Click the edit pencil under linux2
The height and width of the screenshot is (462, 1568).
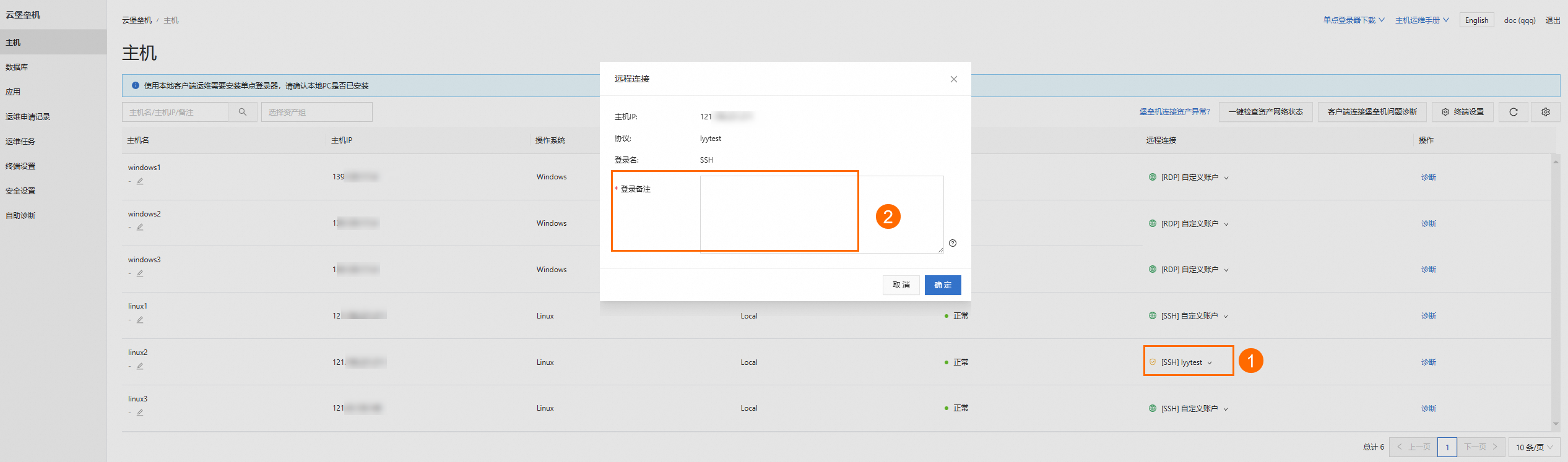coord(140,366)
